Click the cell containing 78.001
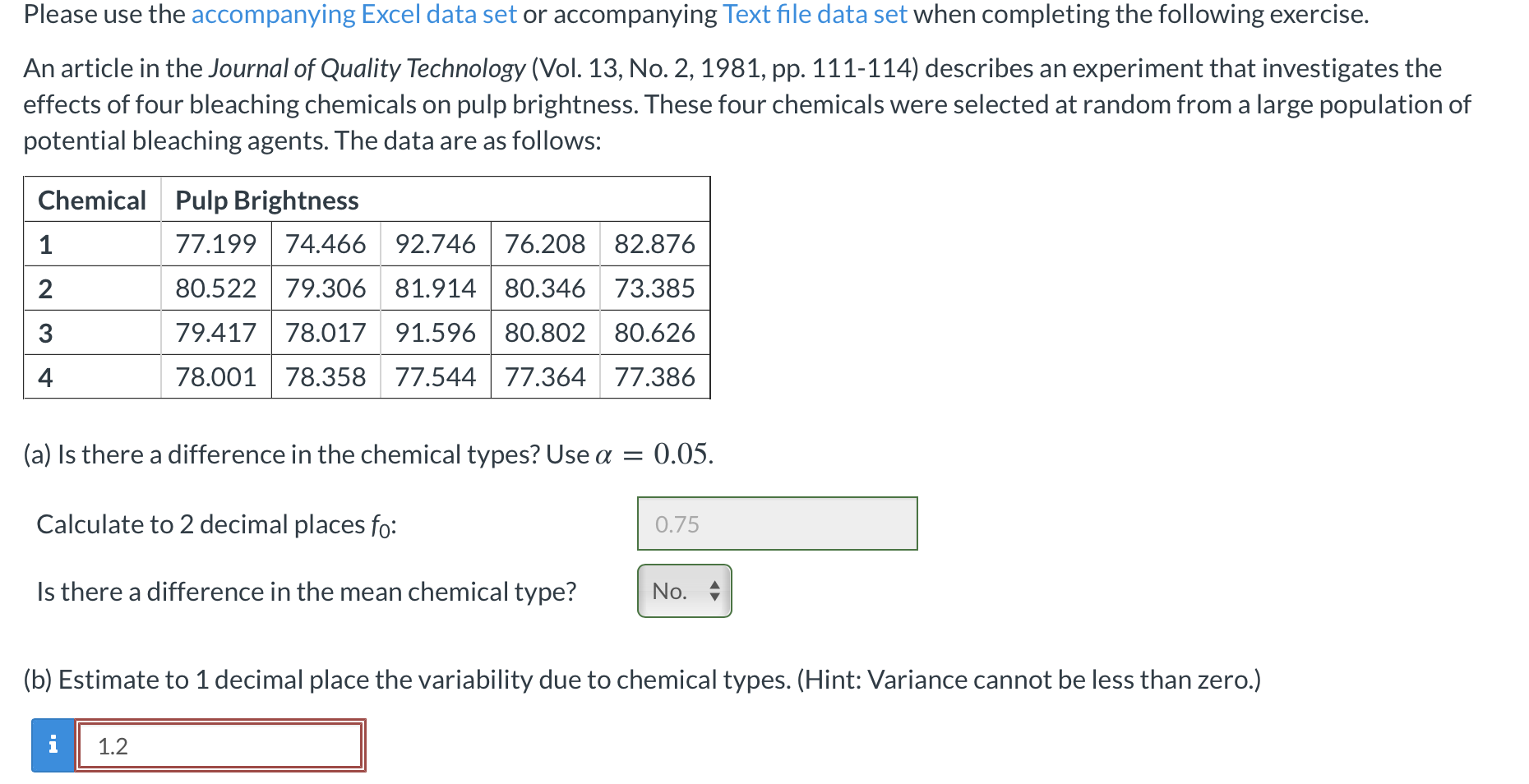Image resolution: width=1529 pixels, height=784 pixels. pyautogui.click(x=215, y=377)
